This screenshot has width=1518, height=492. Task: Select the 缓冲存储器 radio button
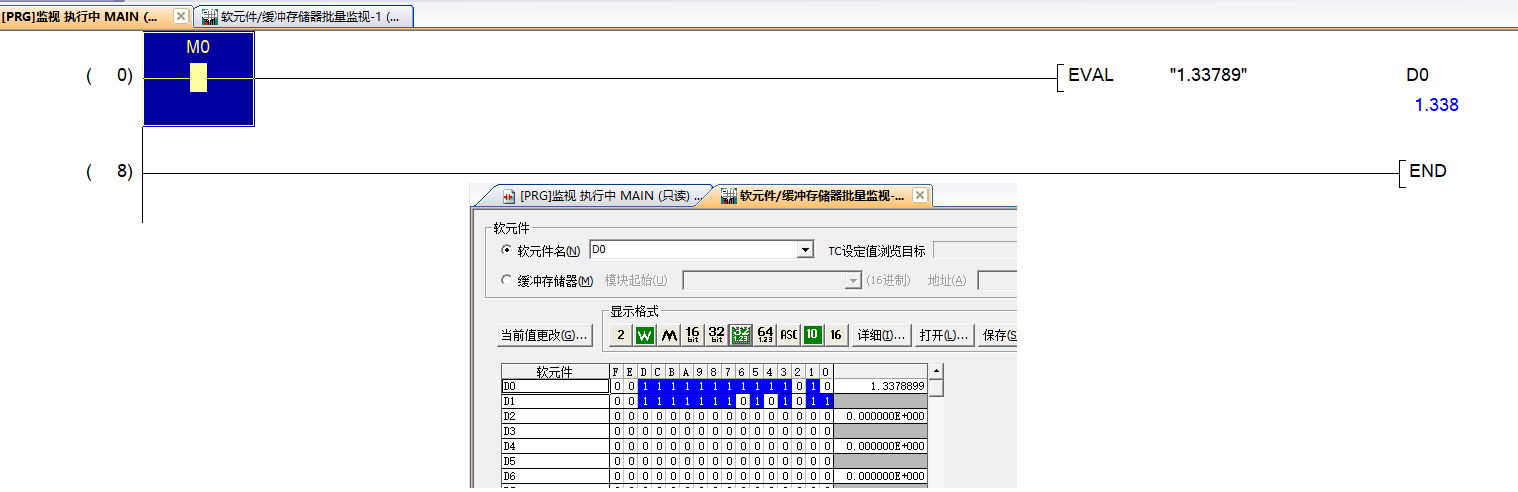[x=506, y=281]
